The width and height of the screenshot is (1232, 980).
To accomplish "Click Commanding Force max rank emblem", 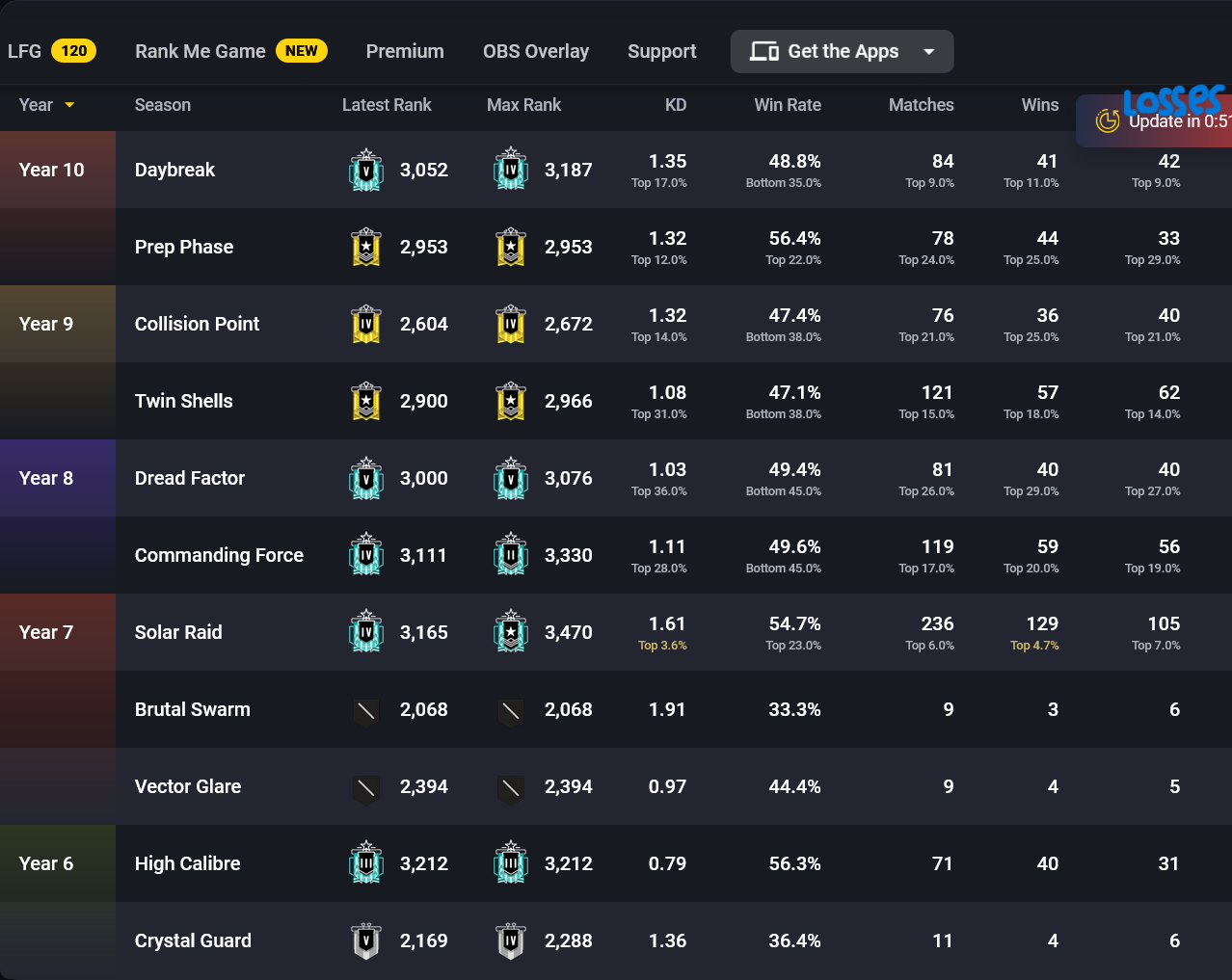I will (511, 555).
